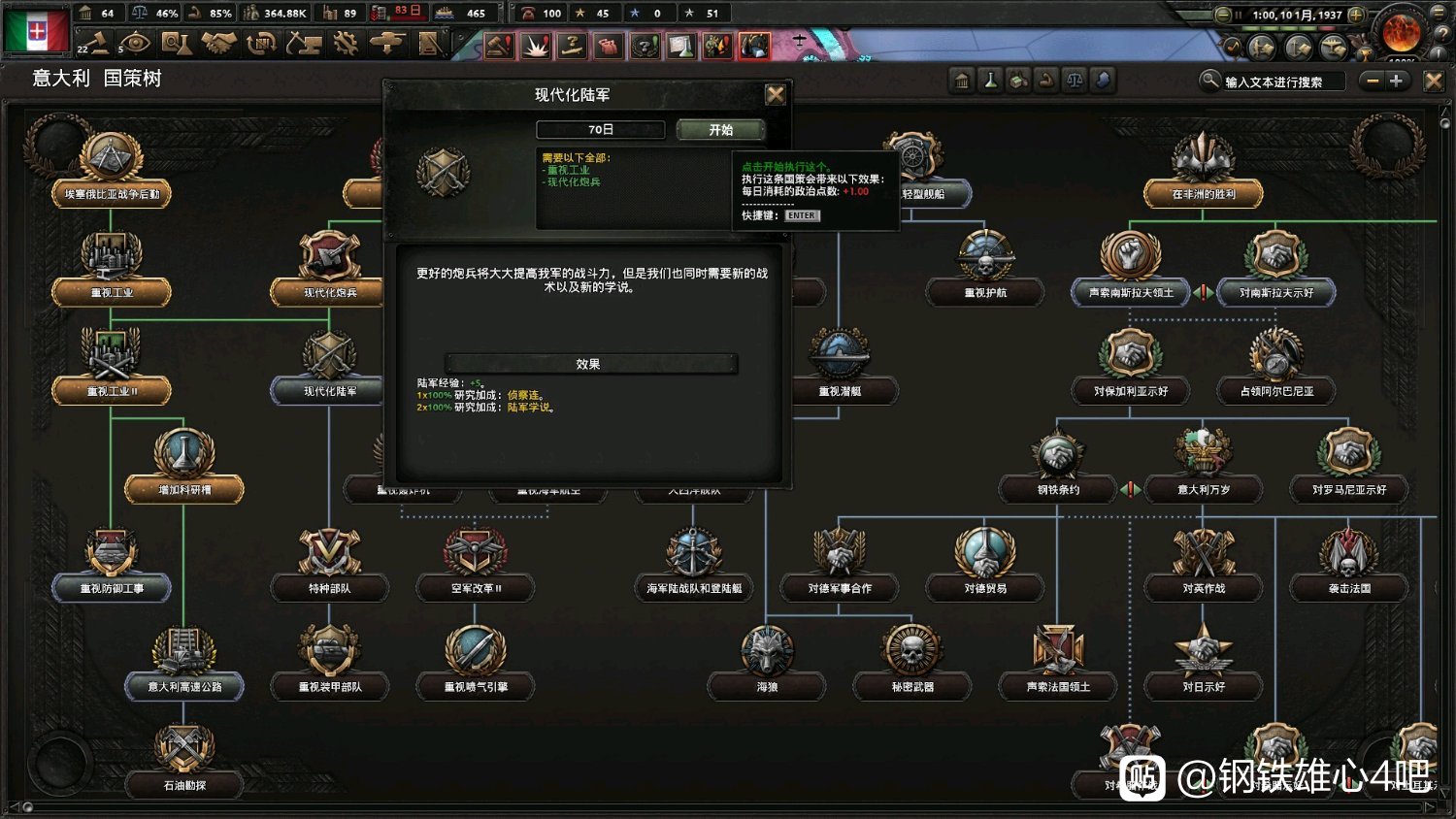Select the 重视工业 focus

point(112,267)
